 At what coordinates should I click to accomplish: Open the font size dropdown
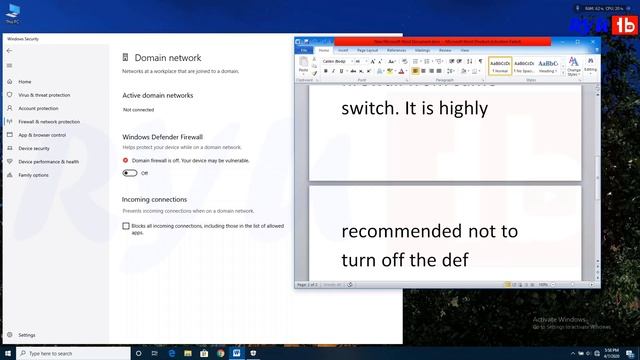click(x=366, y=61)
